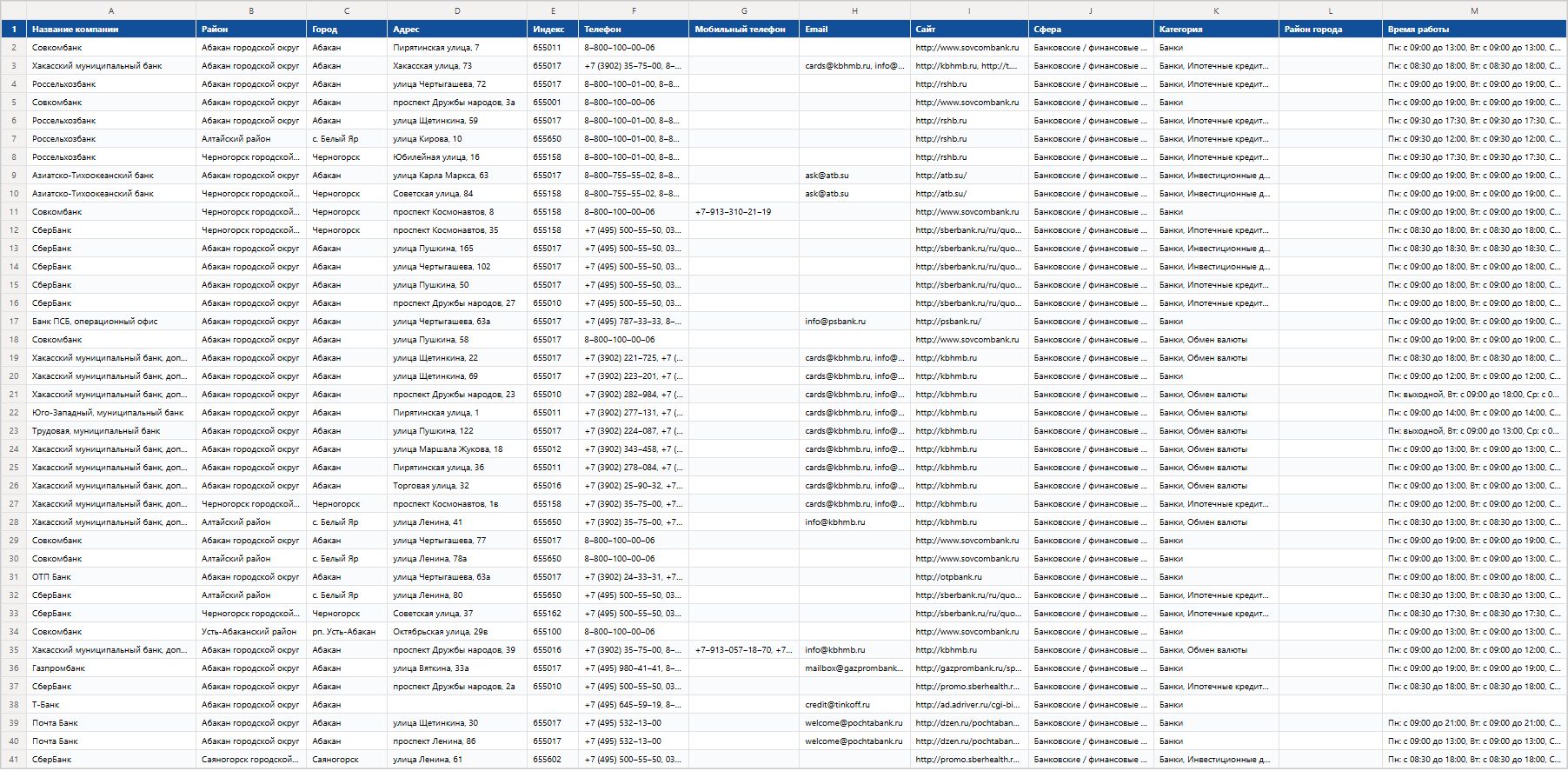Click the address "улица Щетинкина, 59"
Screen dimensions: 1568x784
pyautogui.click(x=457, y=121)
